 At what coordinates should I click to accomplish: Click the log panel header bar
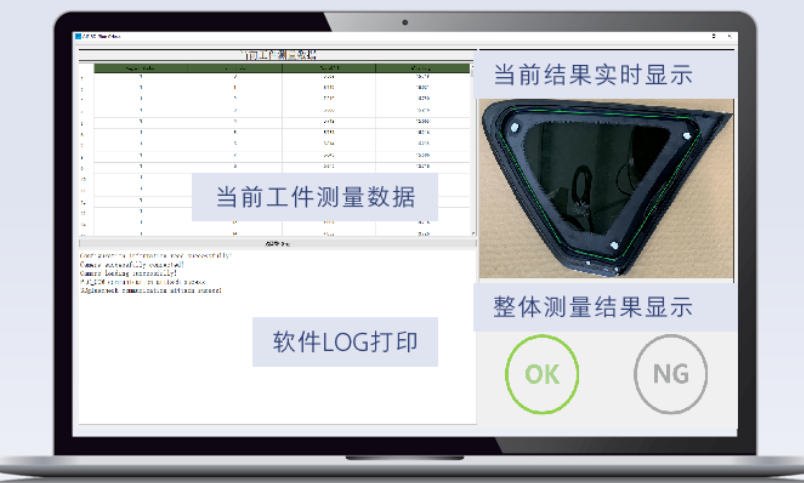point(277,244)
